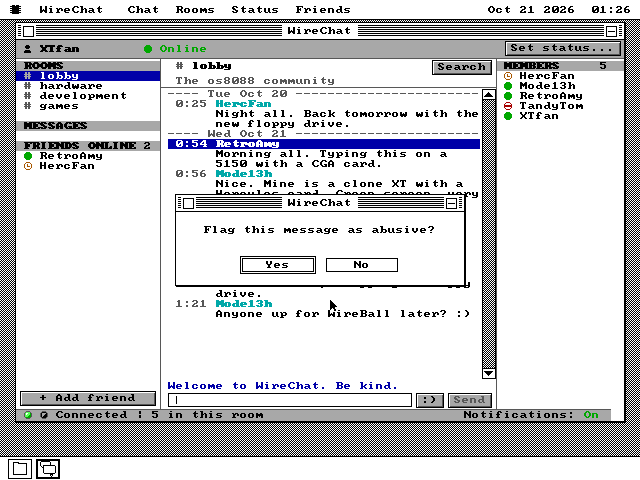Click the hash icon beside hardware room
This screenshot has width=640, height=480.
pyautogui.click(x=27, y=86)
